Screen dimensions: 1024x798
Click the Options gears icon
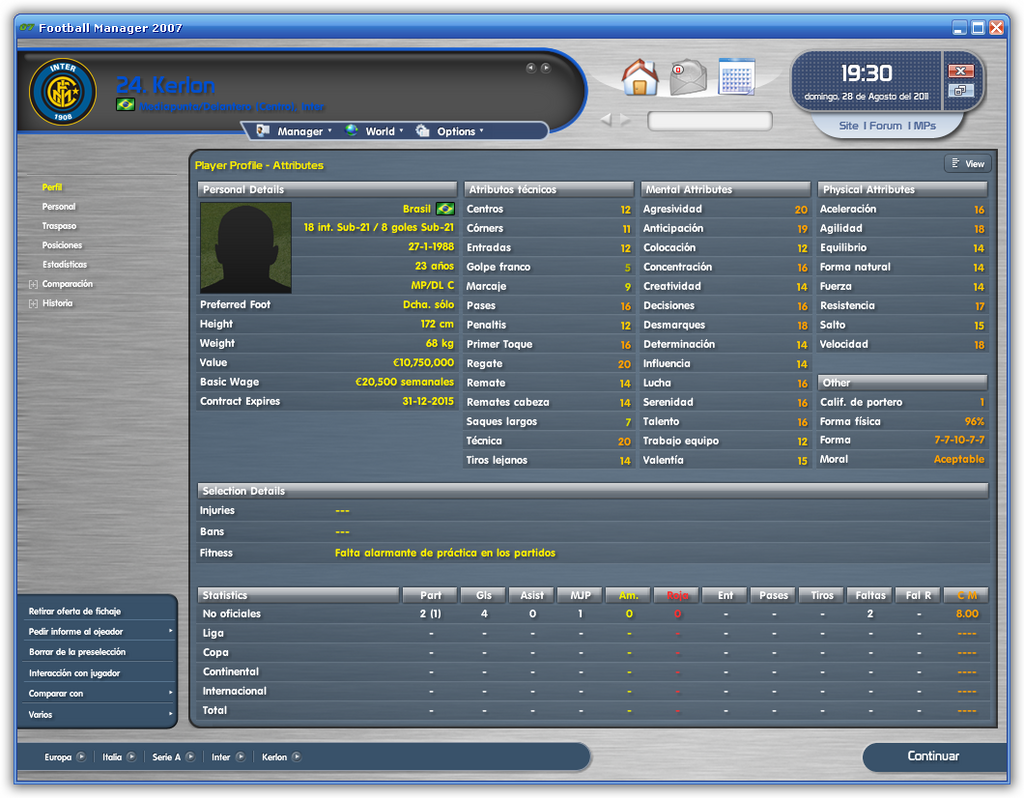tap(423, 131)
